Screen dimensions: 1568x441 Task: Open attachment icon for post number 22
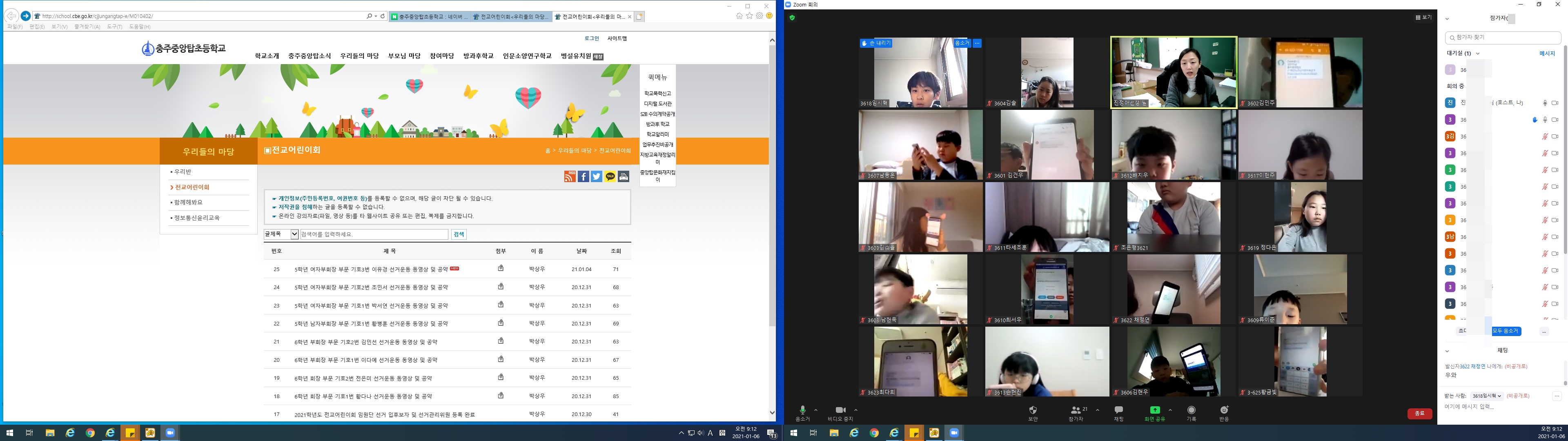coord(501,323)
